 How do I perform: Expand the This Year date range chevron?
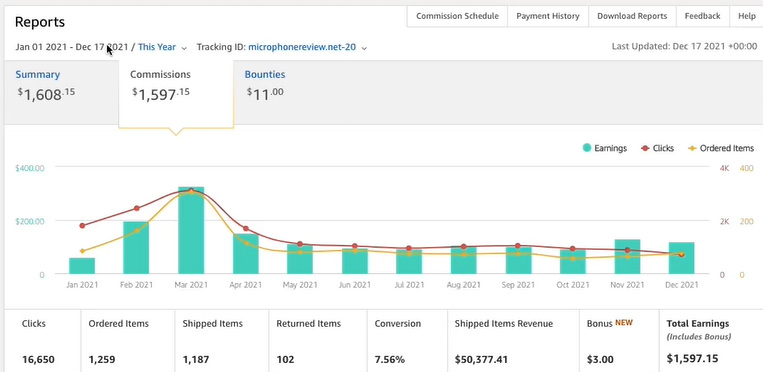pyautogui.click(x=184, y=48)
